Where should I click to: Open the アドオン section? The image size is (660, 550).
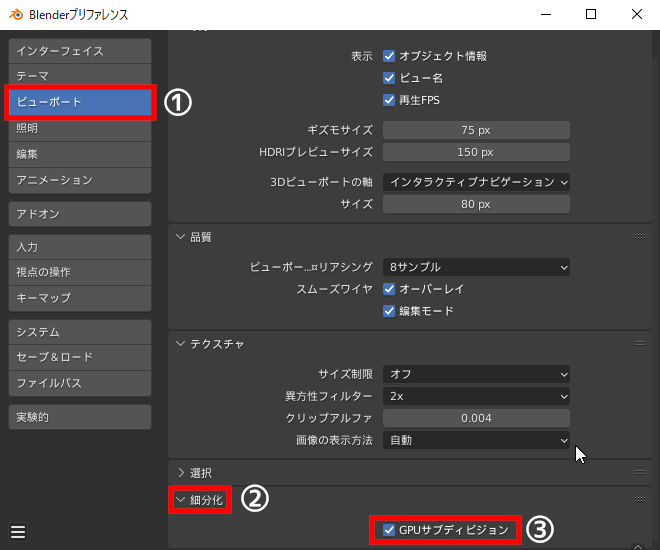point(80,214)
